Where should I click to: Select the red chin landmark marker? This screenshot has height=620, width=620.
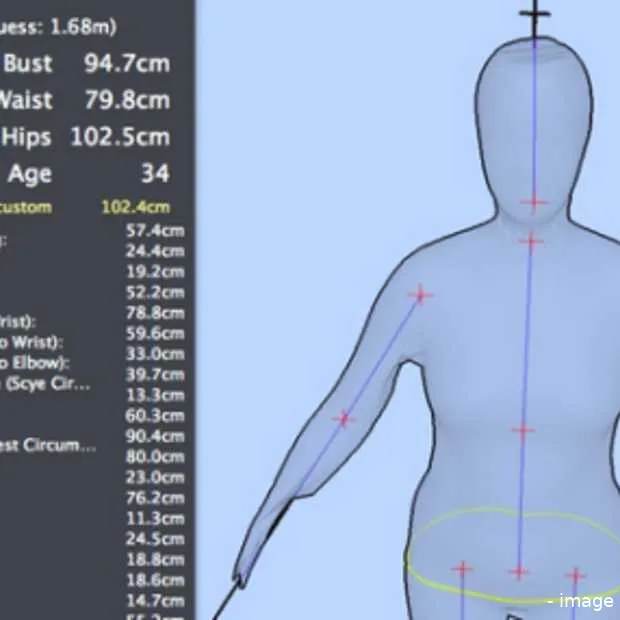(534, 202)
